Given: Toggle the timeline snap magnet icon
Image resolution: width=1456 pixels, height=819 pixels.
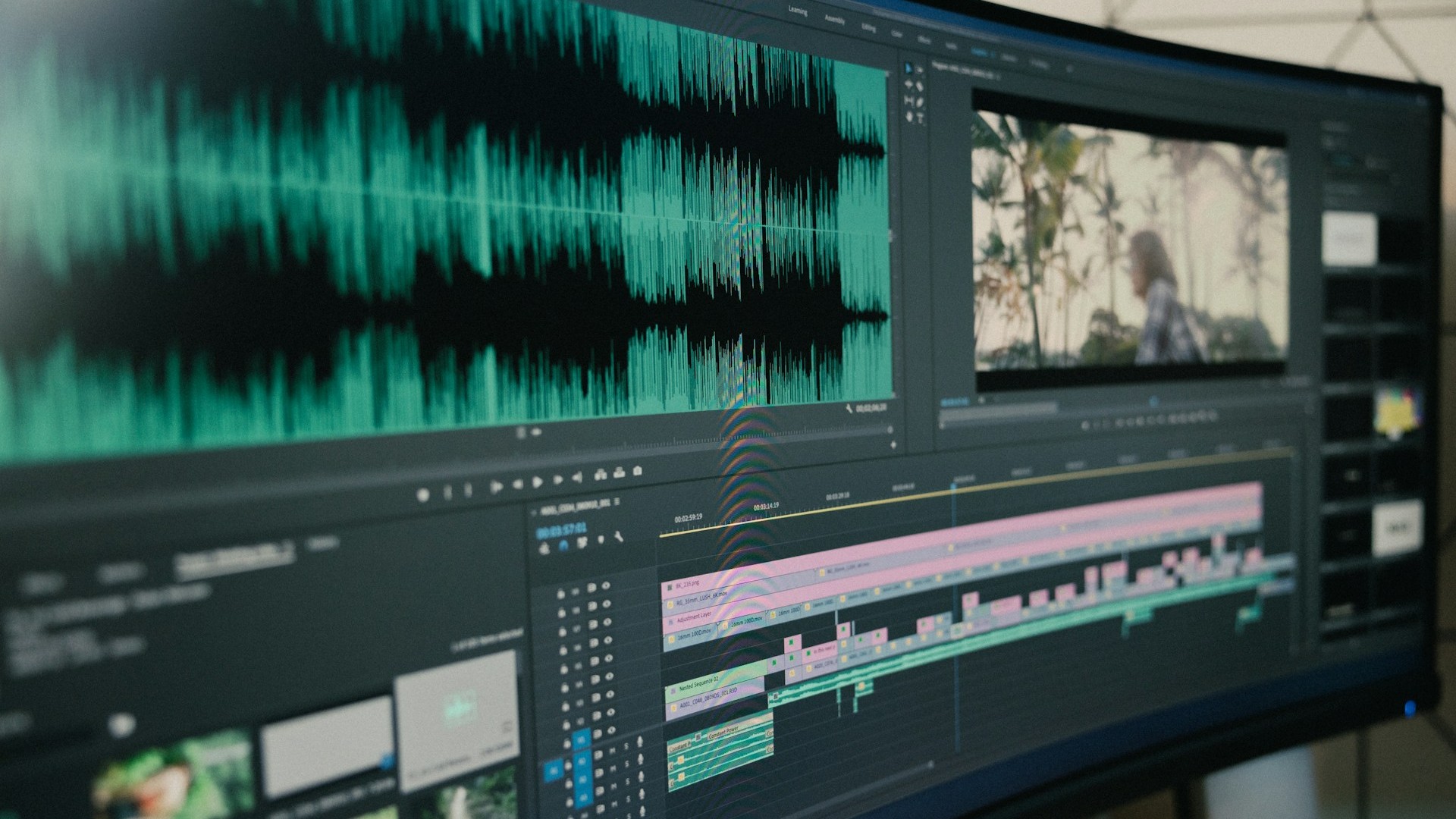Looking at the screenshot, I should [x=563, y=545].
